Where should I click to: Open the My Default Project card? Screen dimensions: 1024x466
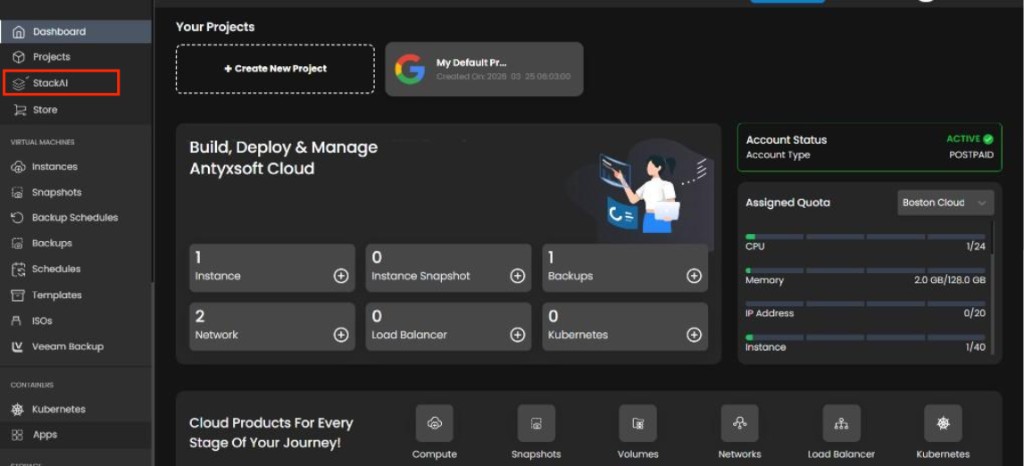click(484, 69)
